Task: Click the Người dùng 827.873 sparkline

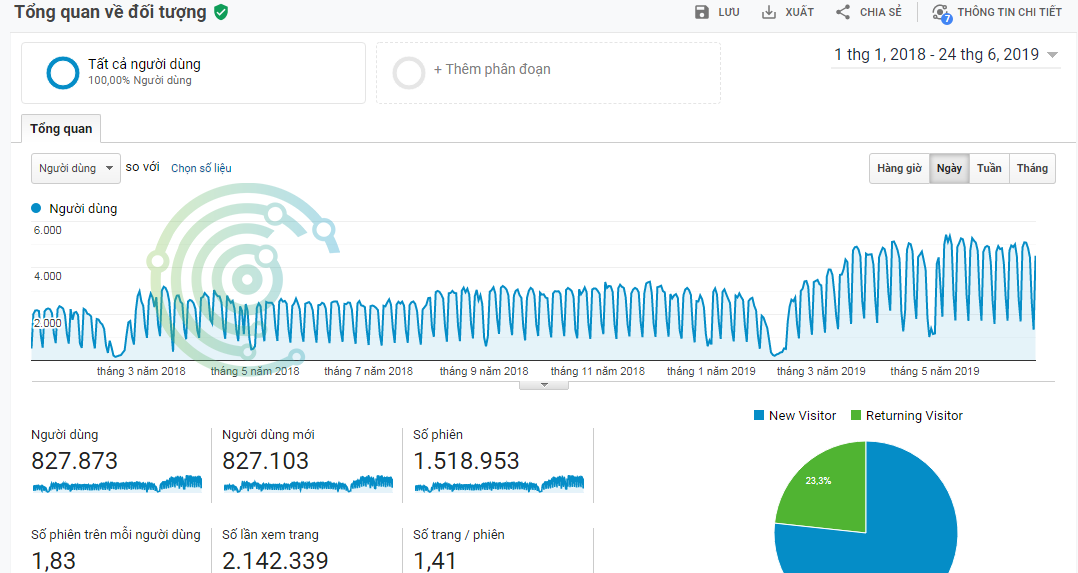Action: (118, 484)
